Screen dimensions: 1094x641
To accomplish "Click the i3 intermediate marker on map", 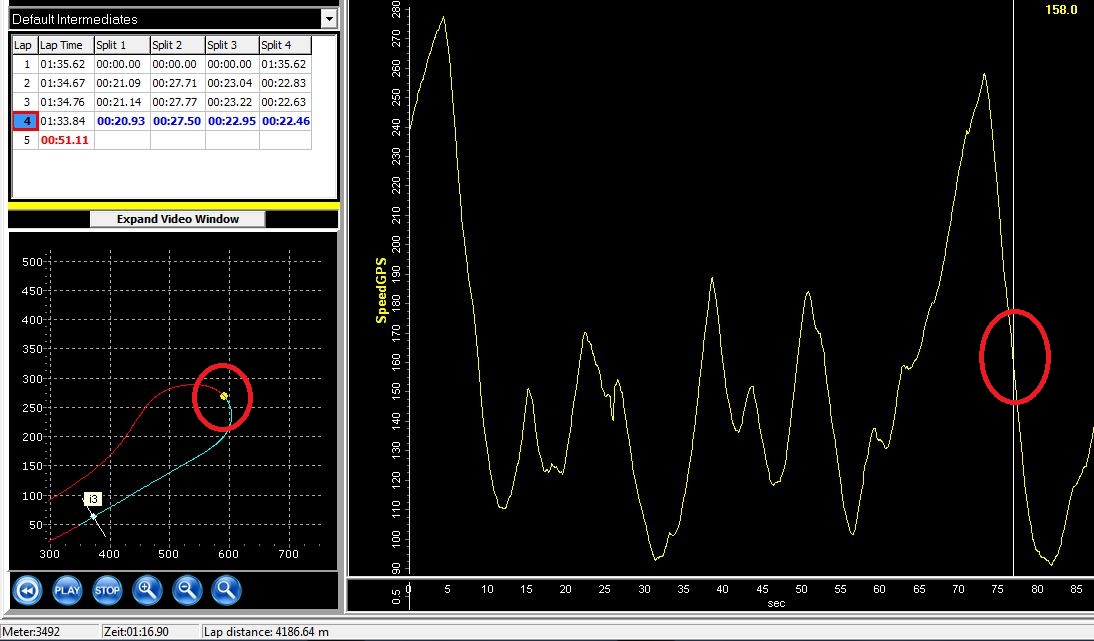I will pos(93,498).
